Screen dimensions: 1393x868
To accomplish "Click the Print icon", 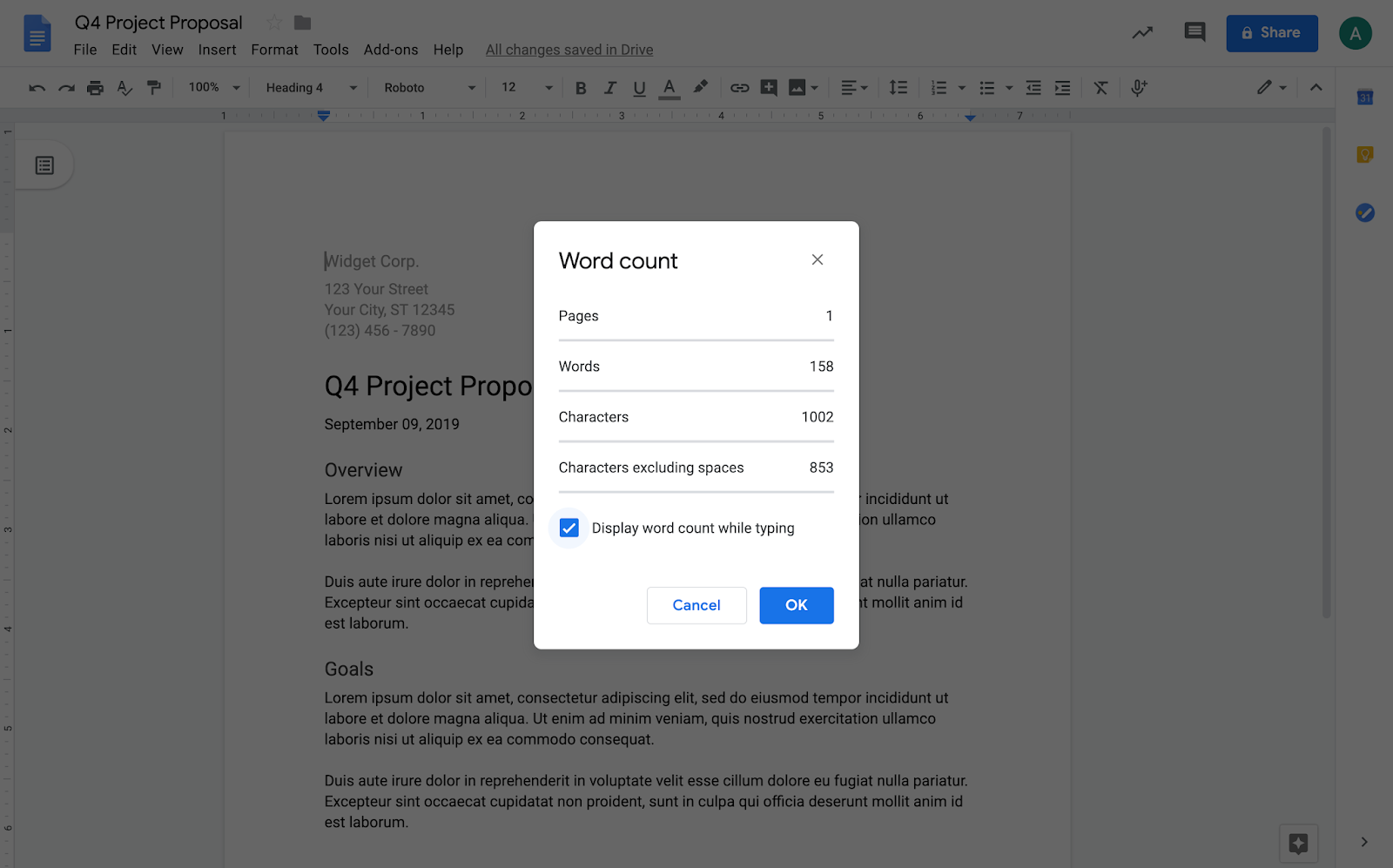I will tap(95, 87).
